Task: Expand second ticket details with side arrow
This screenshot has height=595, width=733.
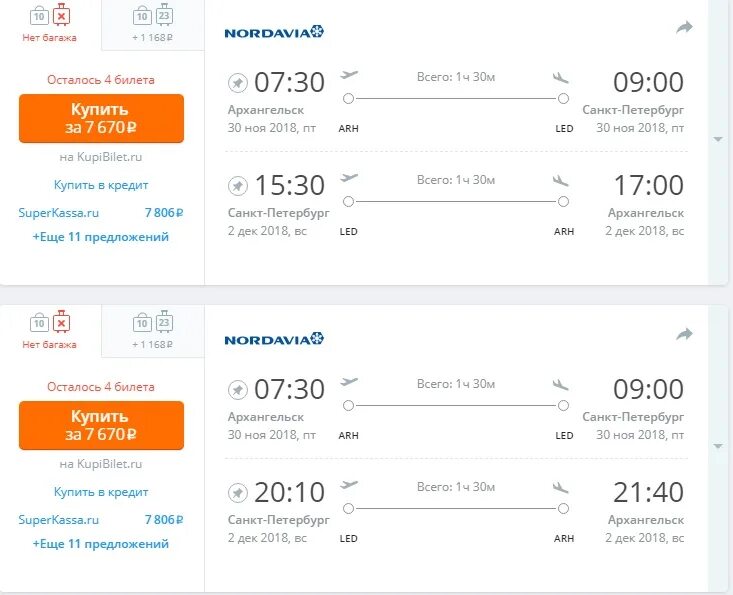Action: [x=718, y=446]
